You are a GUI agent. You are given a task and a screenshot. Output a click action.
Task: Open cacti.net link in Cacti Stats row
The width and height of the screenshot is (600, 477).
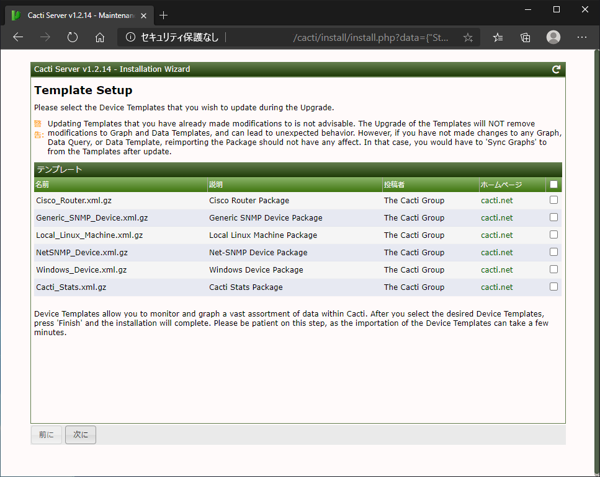coord(497,287)
